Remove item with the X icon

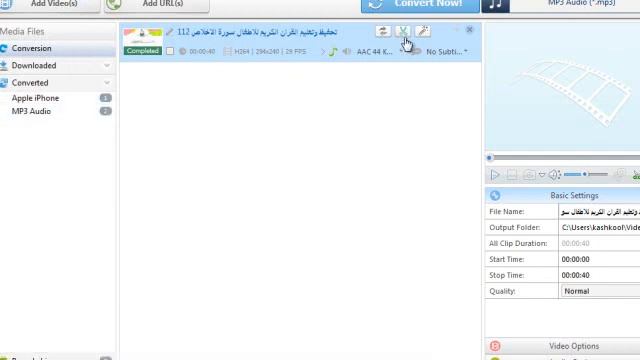pos(469,29)
